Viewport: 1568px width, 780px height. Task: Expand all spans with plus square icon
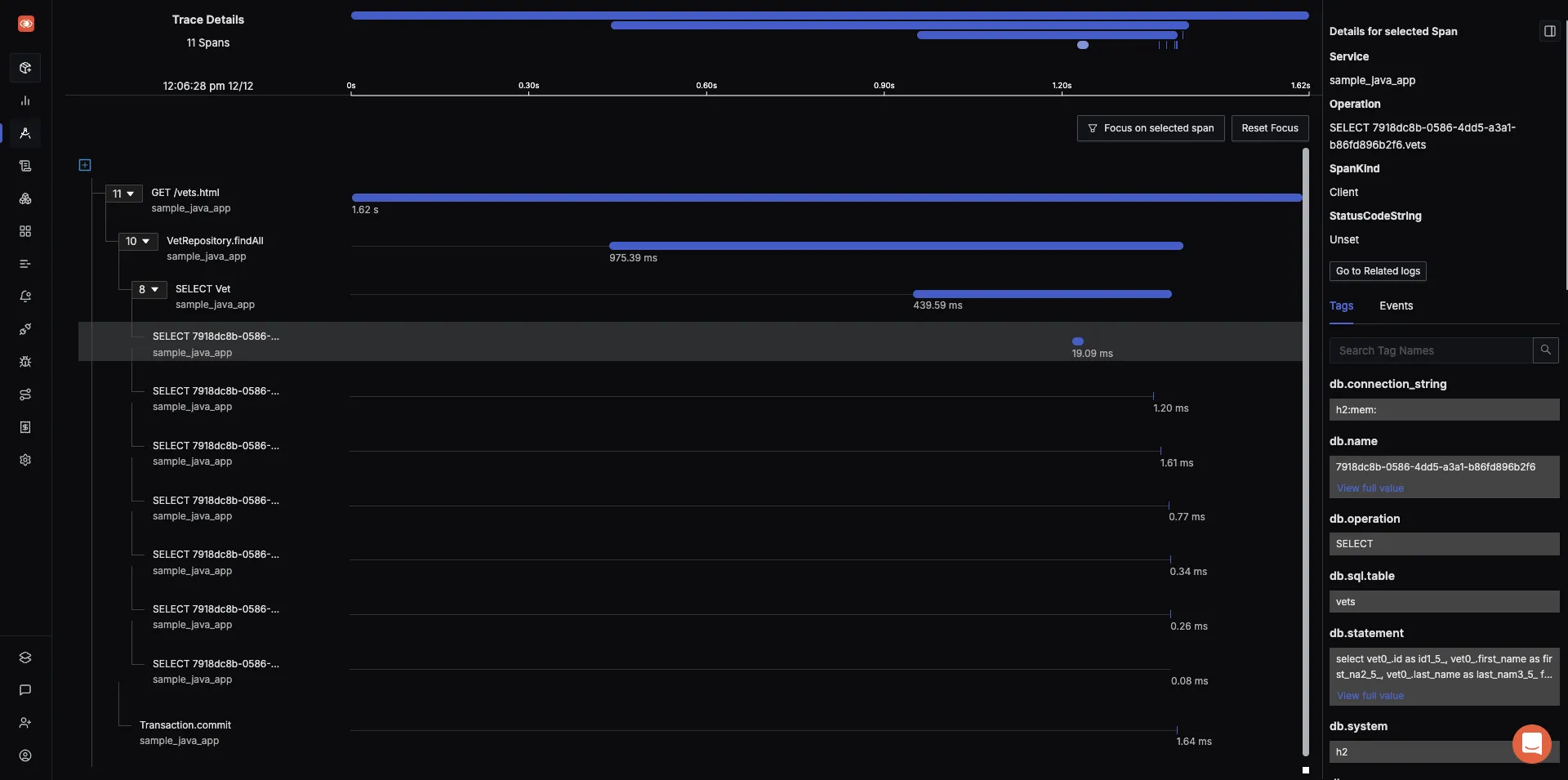(x=85, y=165)
